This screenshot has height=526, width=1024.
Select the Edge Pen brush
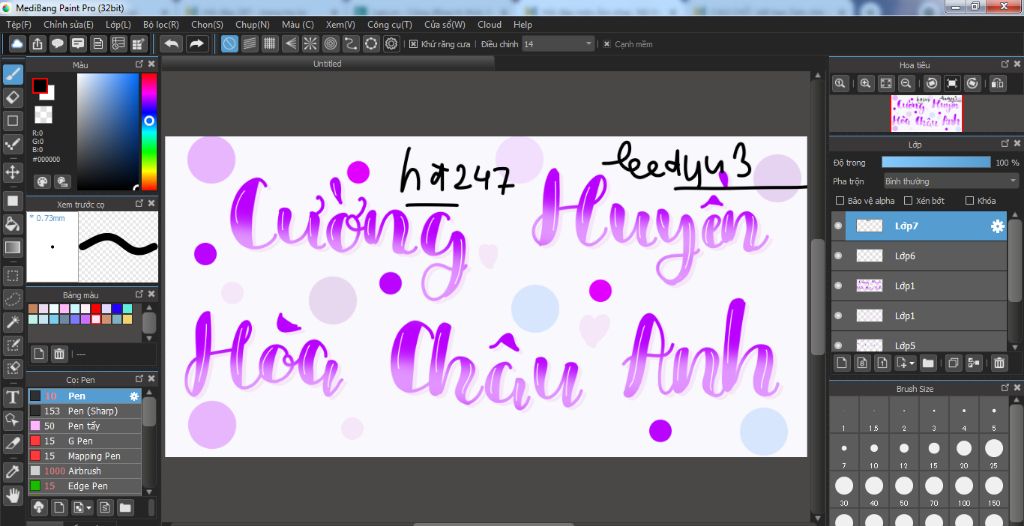pyautogui.click(x=84, y=486)
